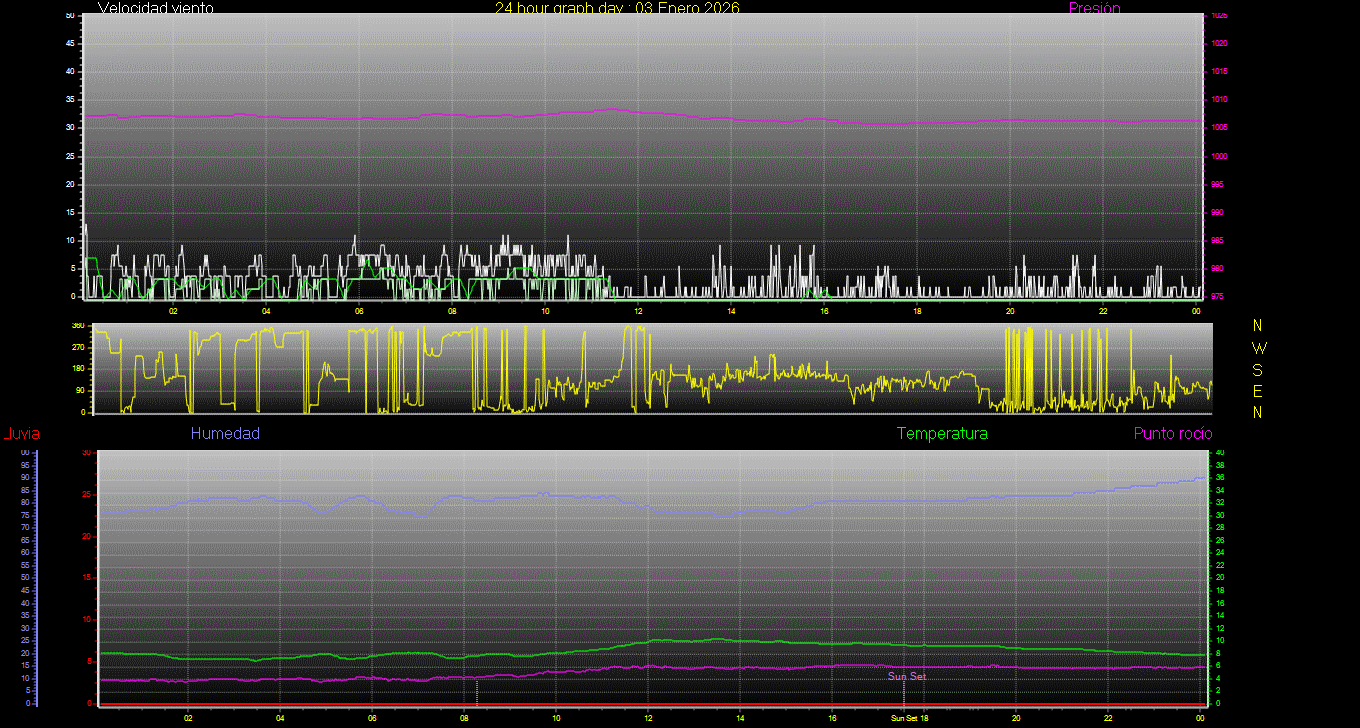Click hour 22 on the wind graph axis
This screenshot has height=728, width=1360.
point(1103,311)
